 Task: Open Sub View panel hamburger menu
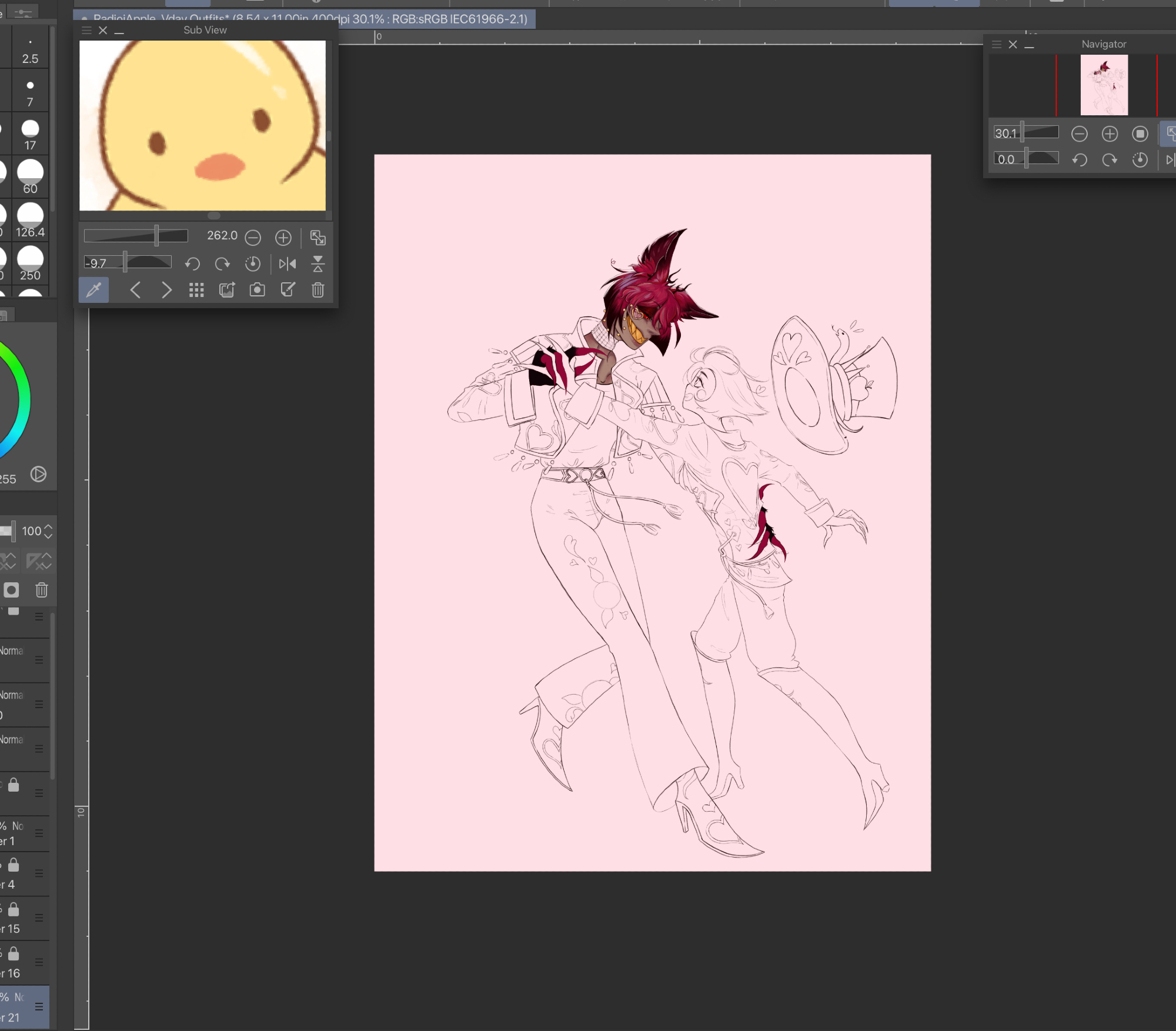[x=87, y=31]
